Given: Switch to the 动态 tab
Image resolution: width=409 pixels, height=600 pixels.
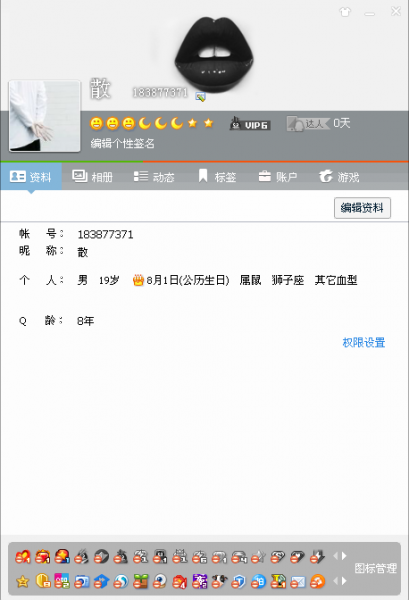Looking at the screenshot, I should point(154,177).
